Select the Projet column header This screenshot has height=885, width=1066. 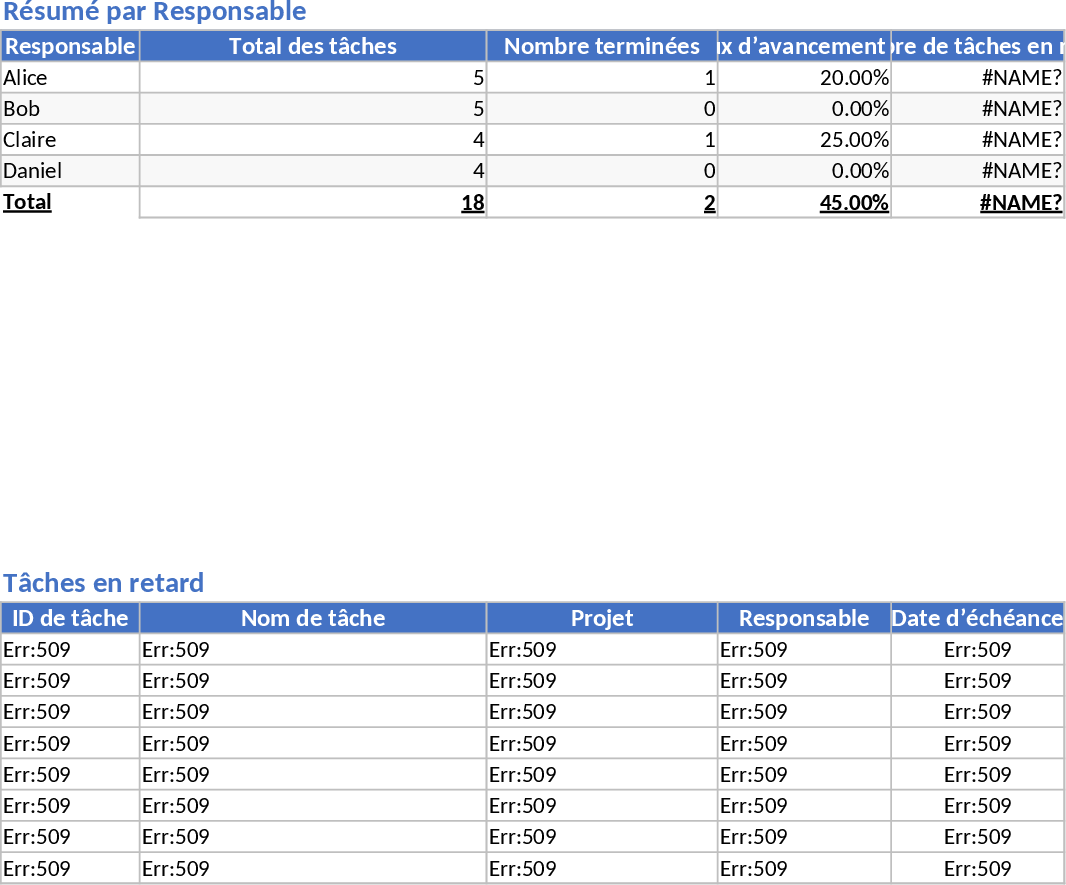(x=601, y=618)
